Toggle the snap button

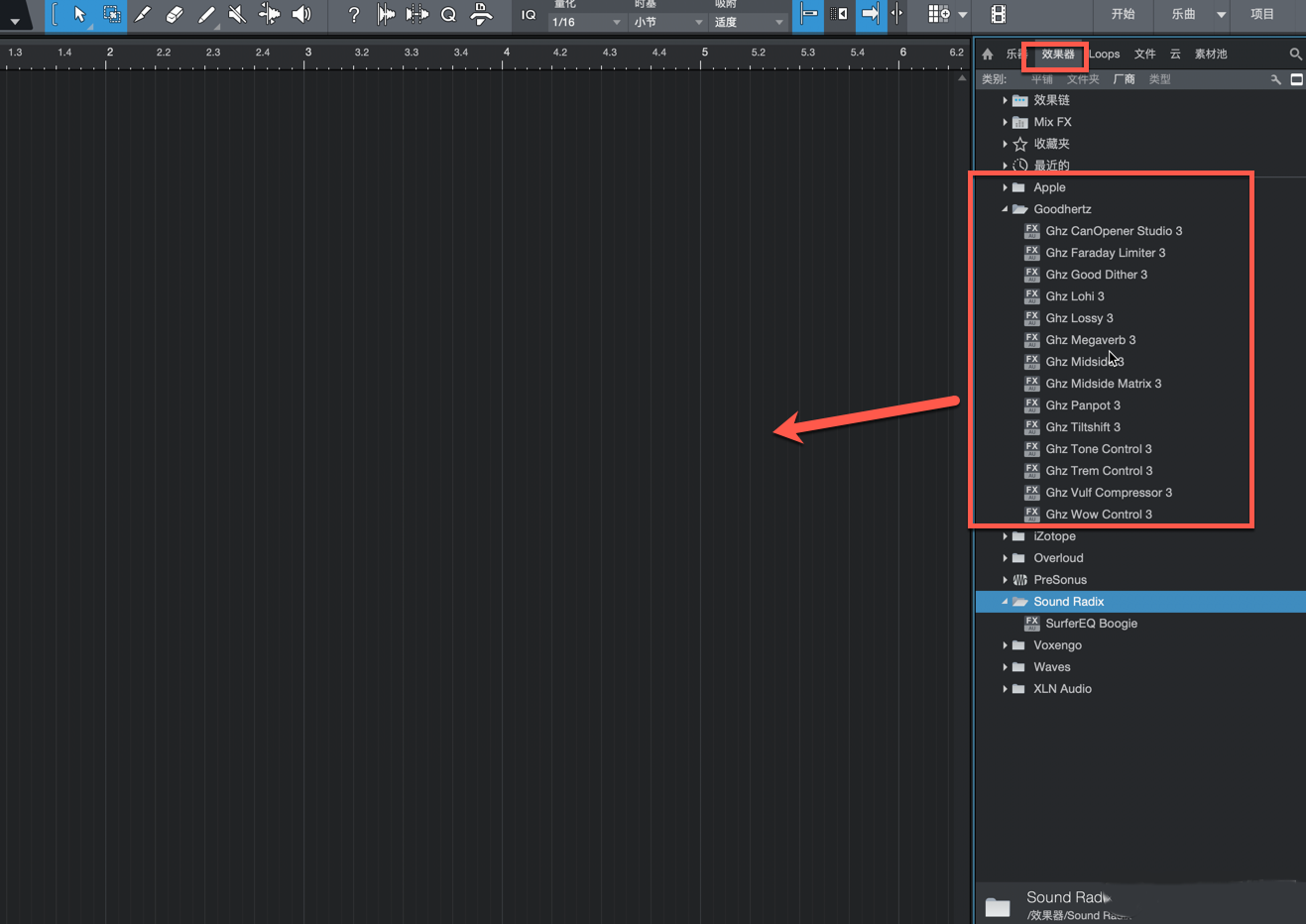[809, 15]
